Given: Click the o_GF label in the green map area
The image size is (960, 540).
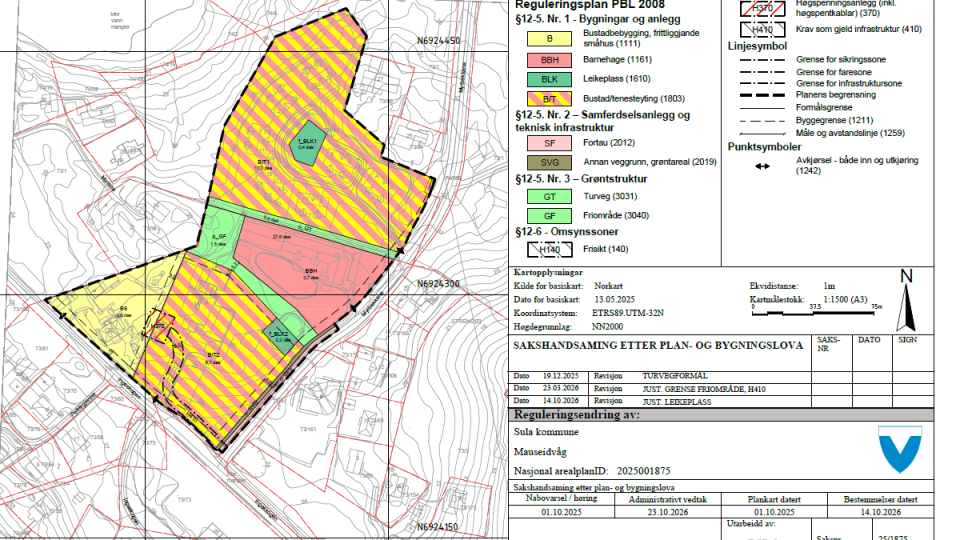Looking at the screenshot, I should click(x=219, y=236).
